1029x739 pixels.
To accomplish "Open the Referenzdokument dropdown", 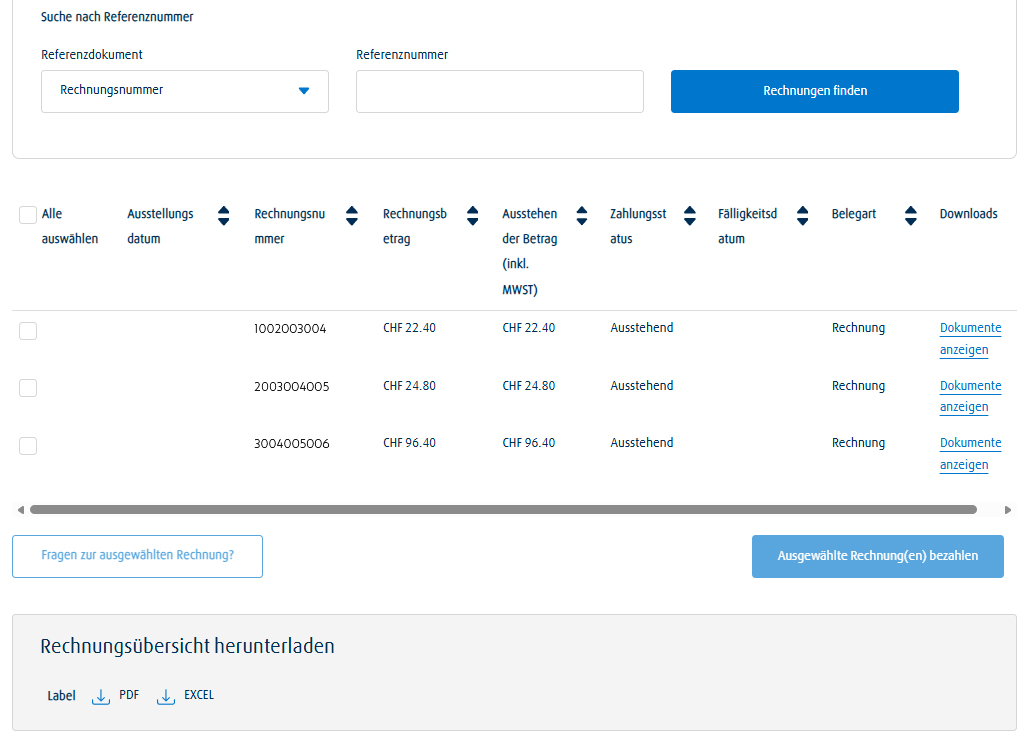I will (185, 91).
